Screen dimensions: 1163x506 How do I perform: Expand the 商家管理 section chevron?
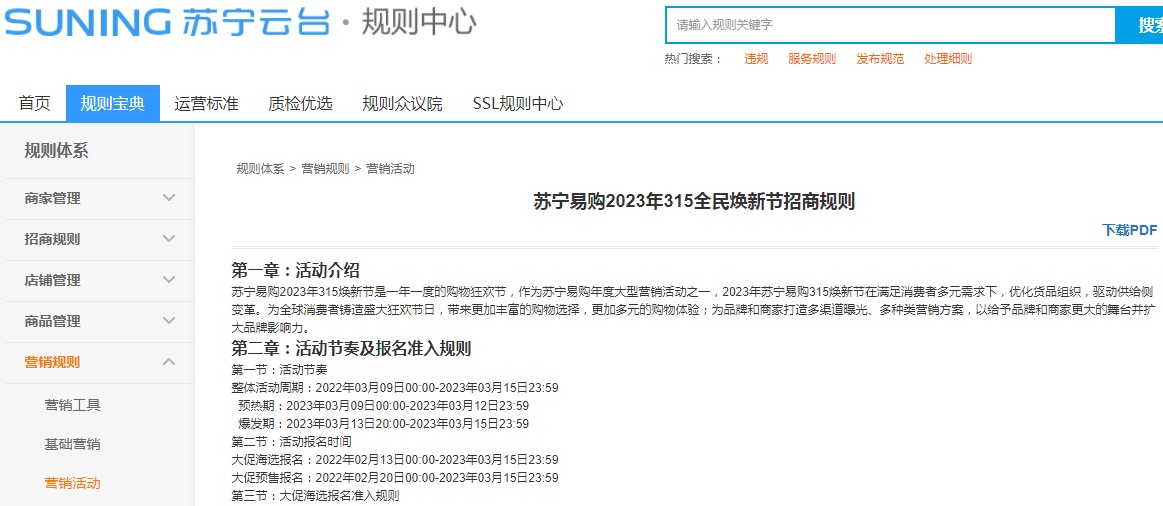(169, 198)
